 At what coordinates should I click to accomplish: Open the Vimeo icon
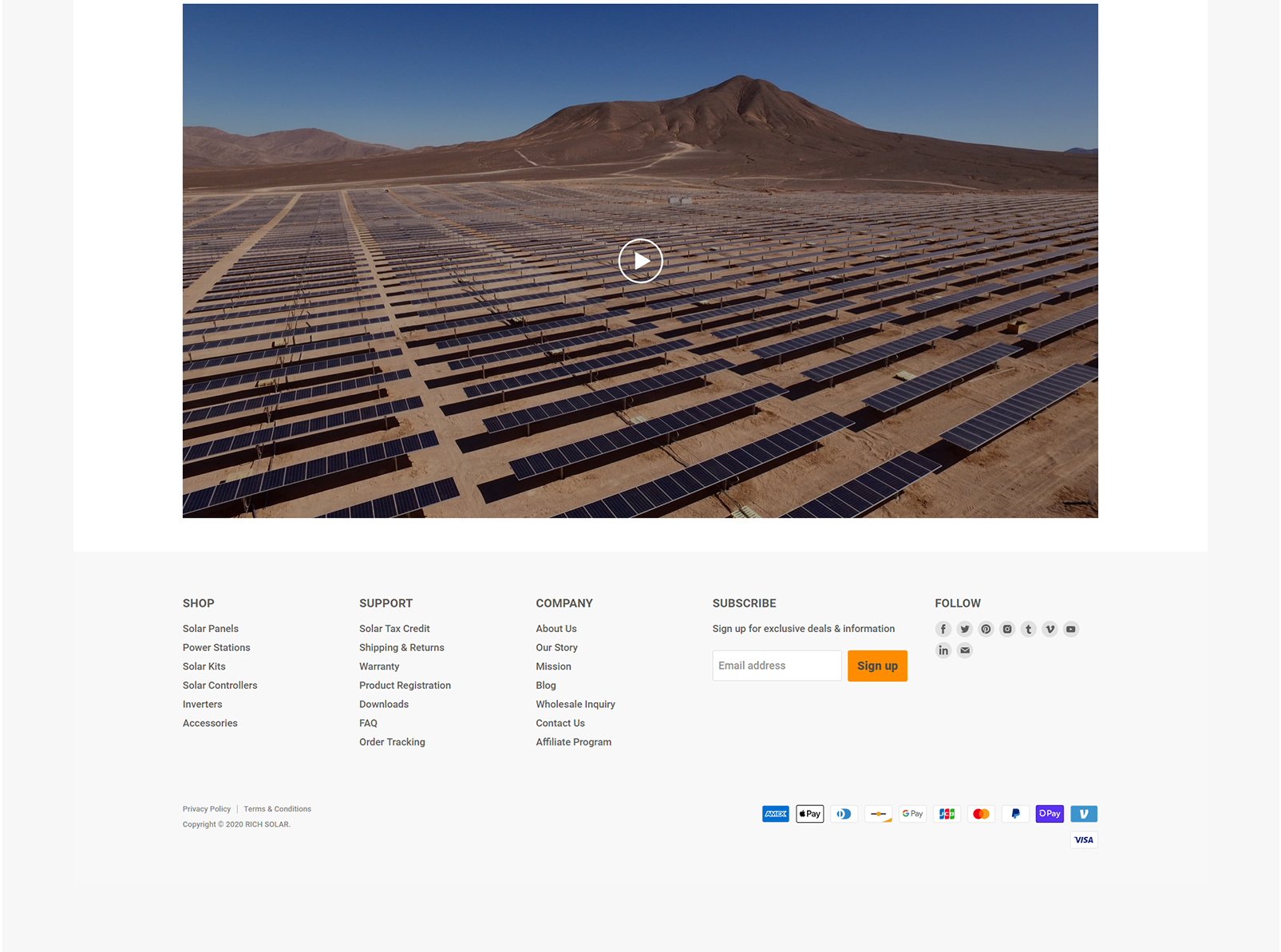click(x=1050, y=629)
